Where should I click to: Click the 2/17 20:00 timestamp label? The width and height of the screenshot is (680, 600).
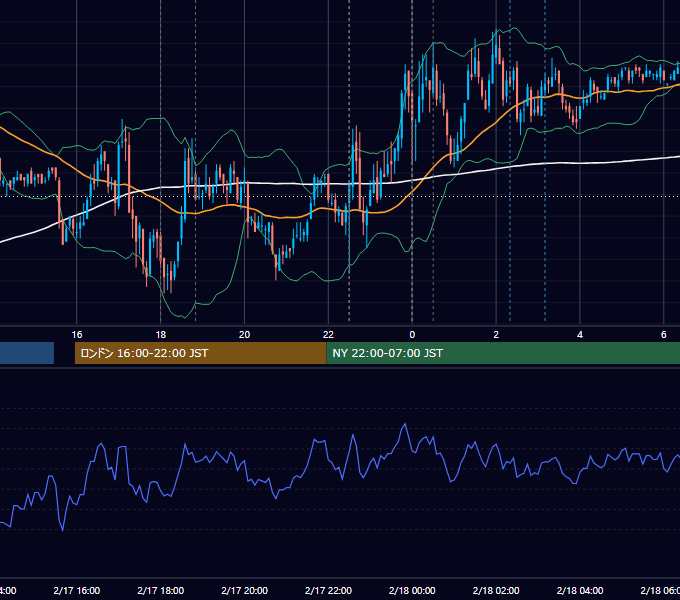coord(245,590)
